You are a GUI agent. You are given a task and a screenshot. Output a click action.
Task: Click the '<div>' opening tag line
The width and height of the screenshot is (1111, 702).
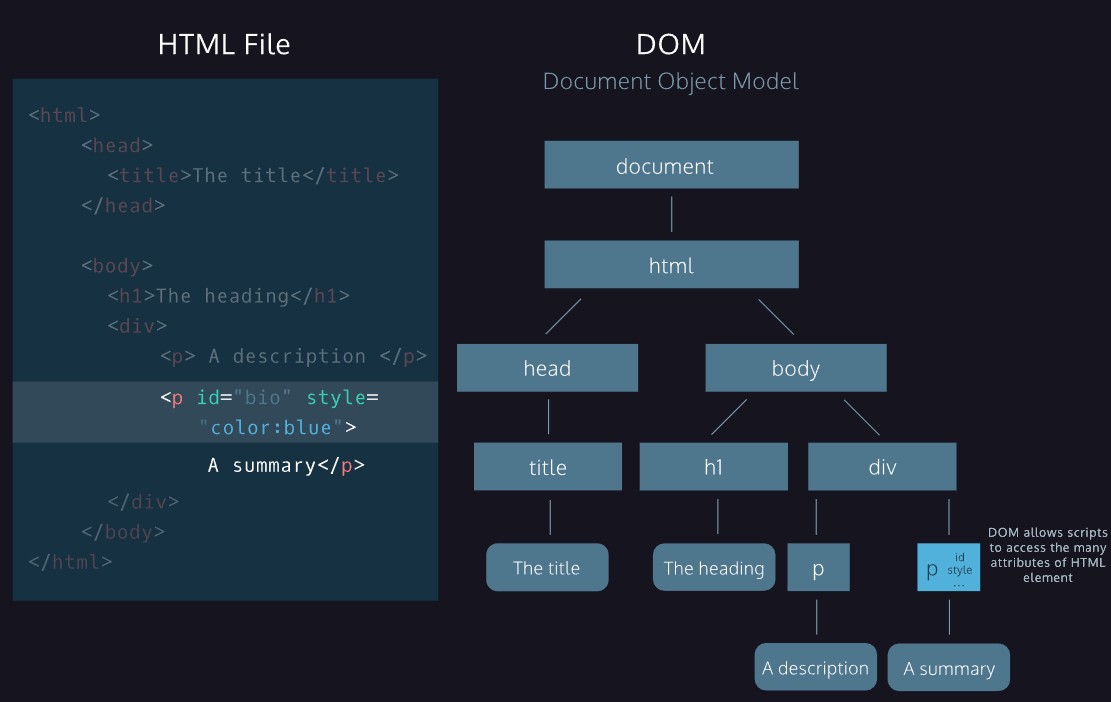click(137, 326)
